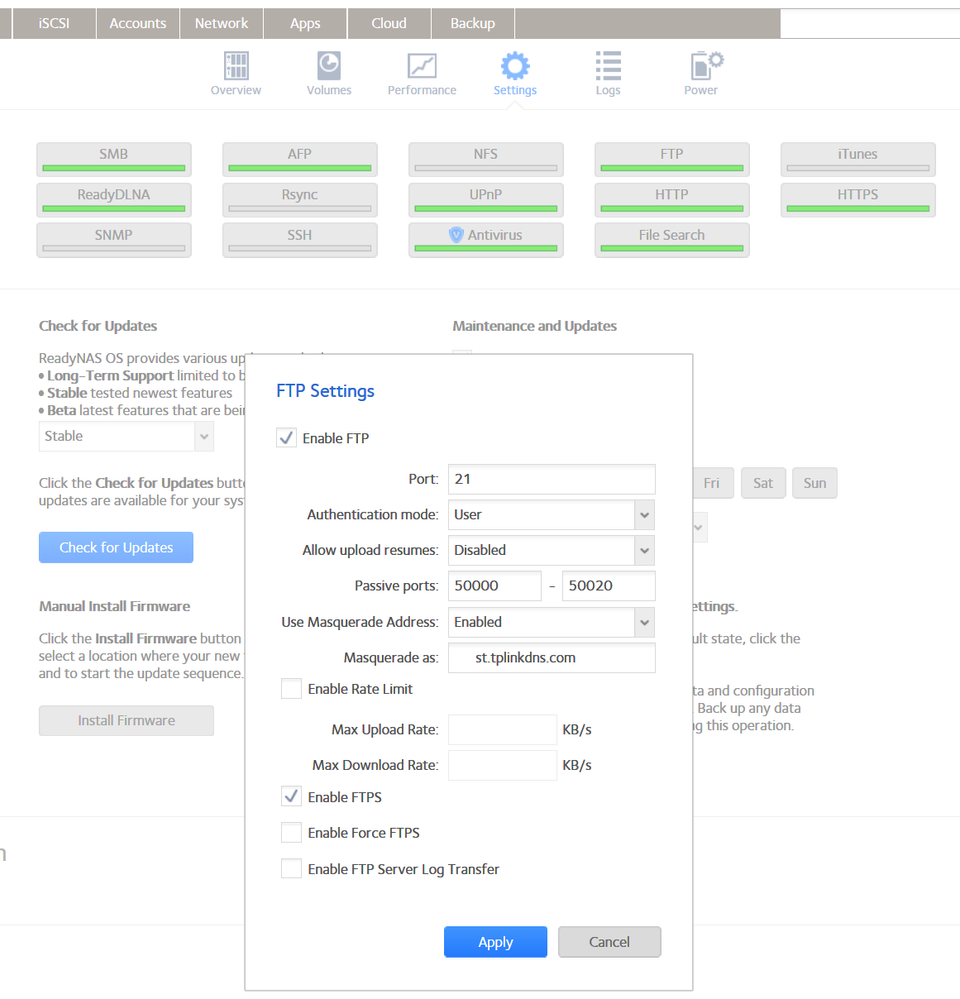Cancel the FTP Settings dialog
960x999 pixels.
point(609,942)
